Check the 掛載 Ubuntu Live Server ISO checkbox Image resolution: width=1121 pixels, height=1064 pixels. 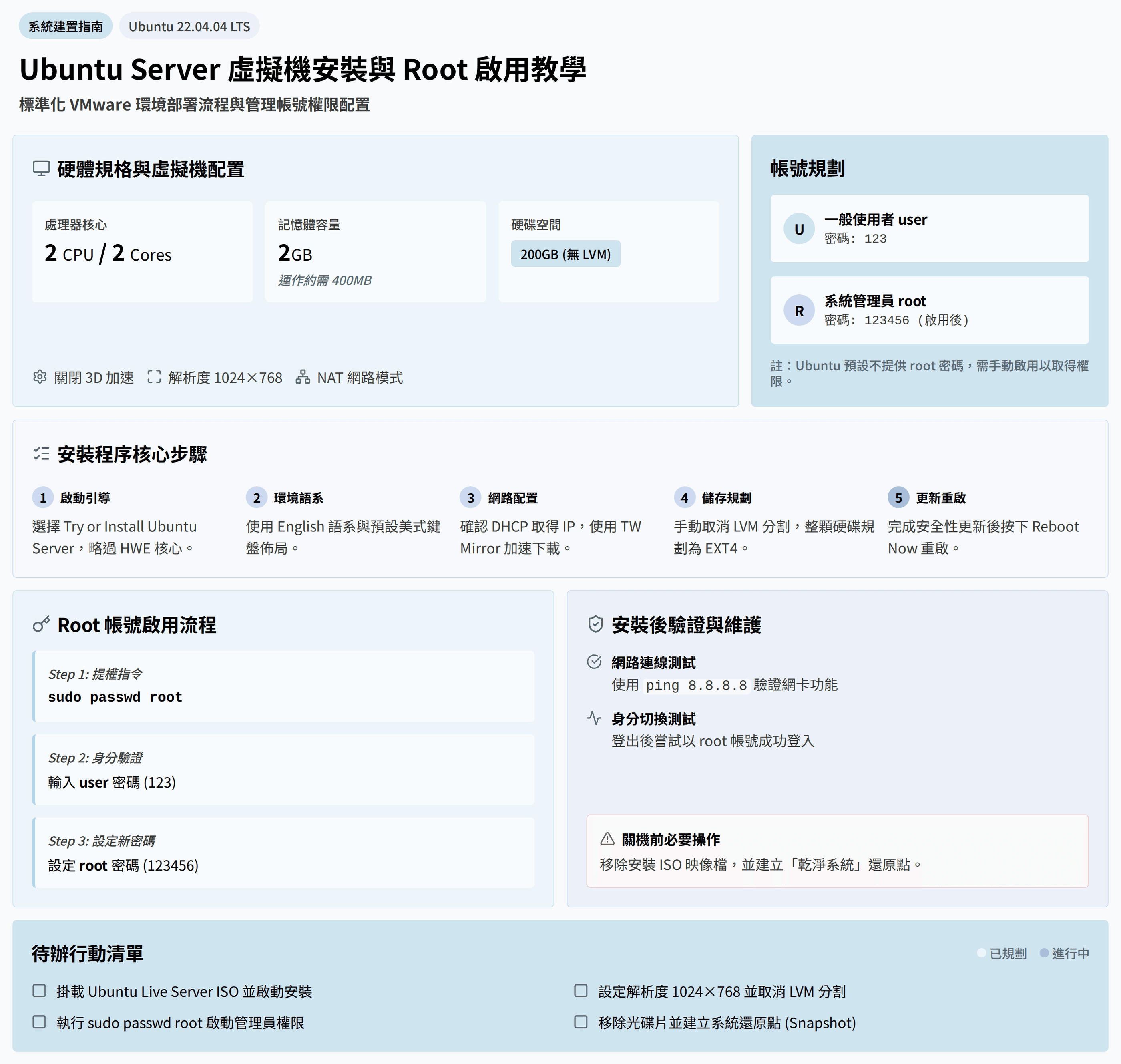(39, 991)
